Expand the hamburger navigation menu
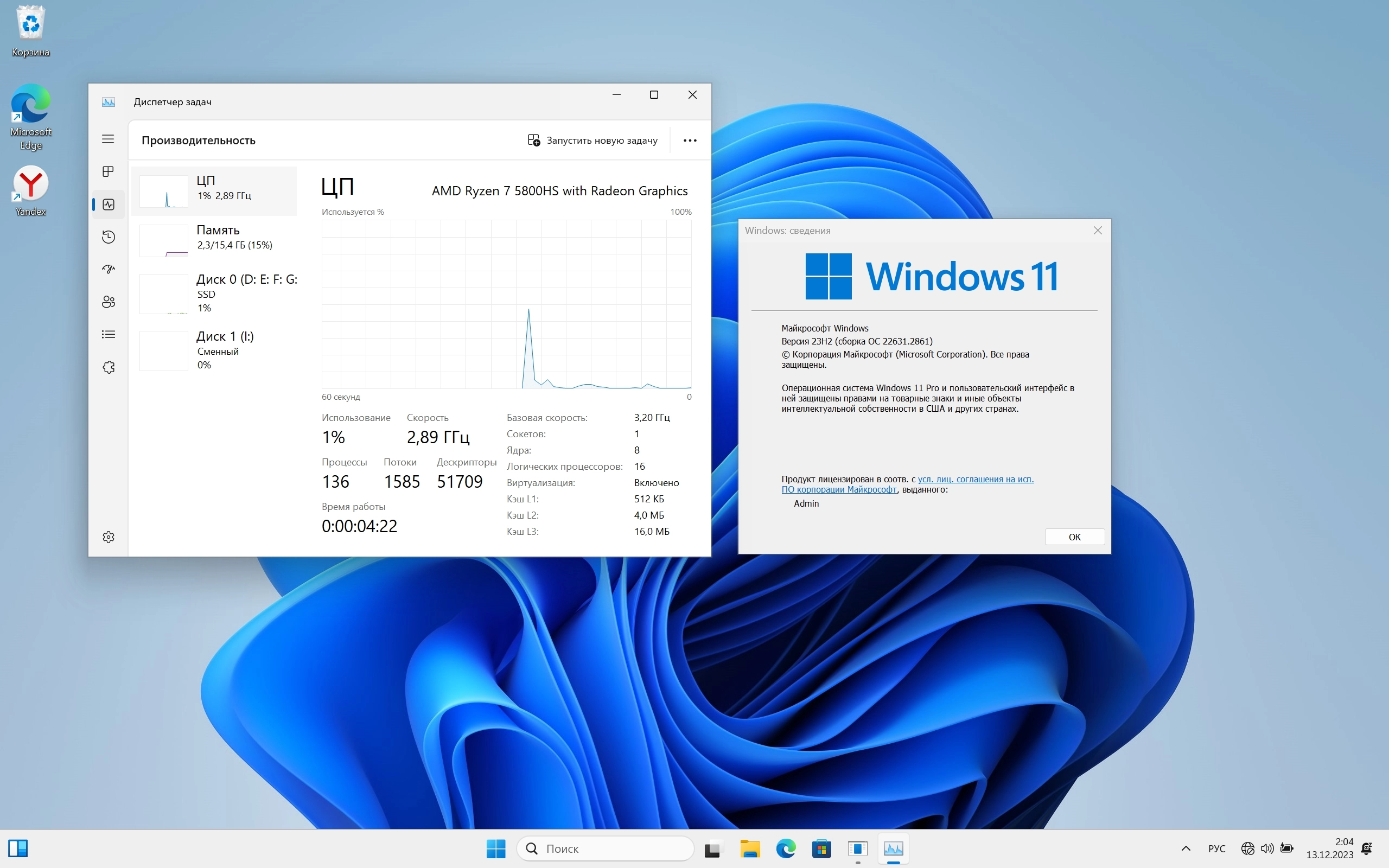 click(x=108, y=139)
